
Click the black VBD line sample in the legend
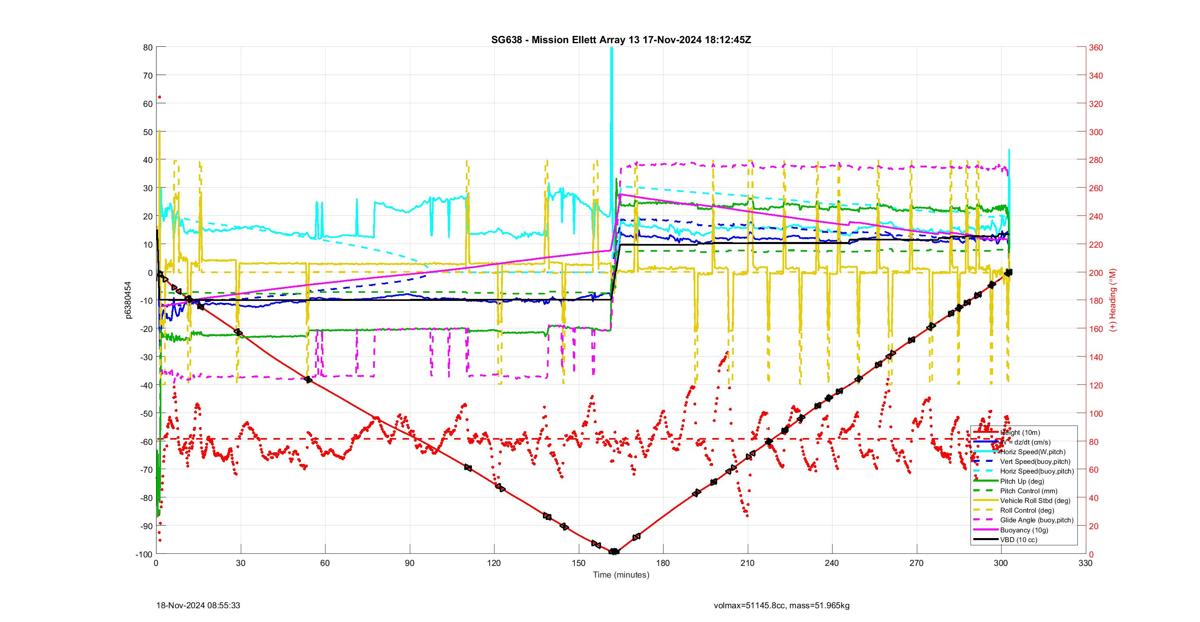[985, 540]
